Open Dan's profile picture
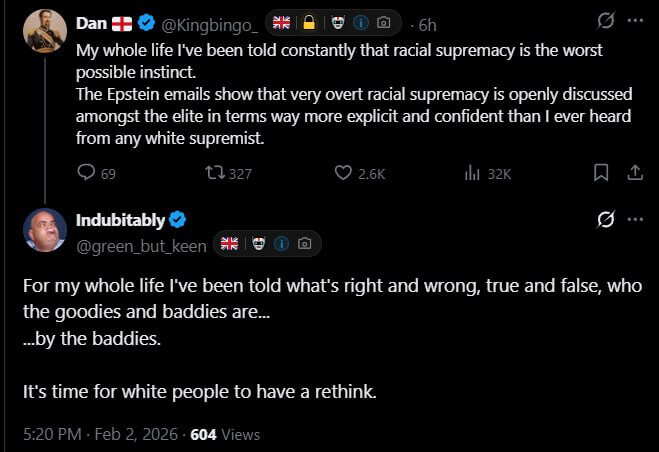 tap(44, 31)
